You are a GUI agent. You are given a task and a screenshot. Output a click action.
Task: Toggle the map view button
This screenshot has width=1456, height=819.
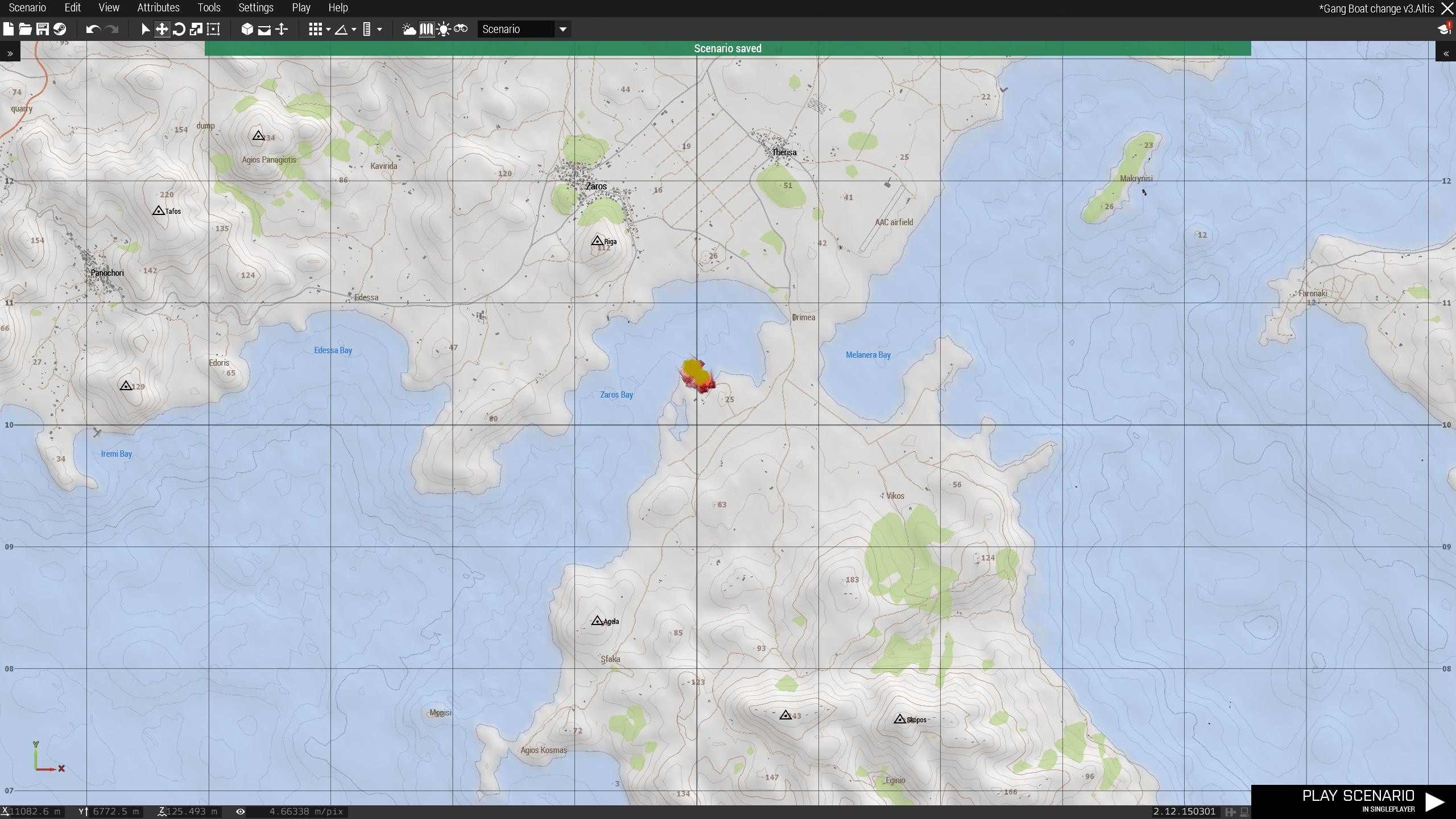[x=426, y=29]
